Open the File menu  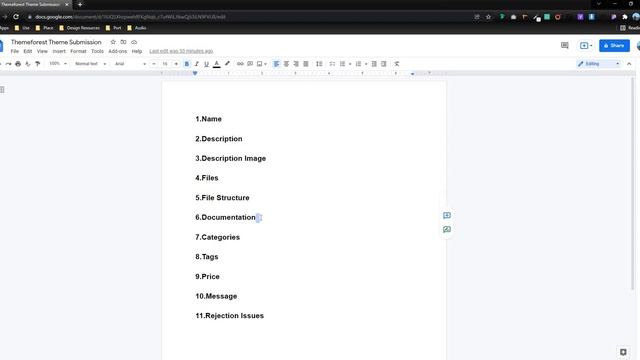(x=15, y=51)
